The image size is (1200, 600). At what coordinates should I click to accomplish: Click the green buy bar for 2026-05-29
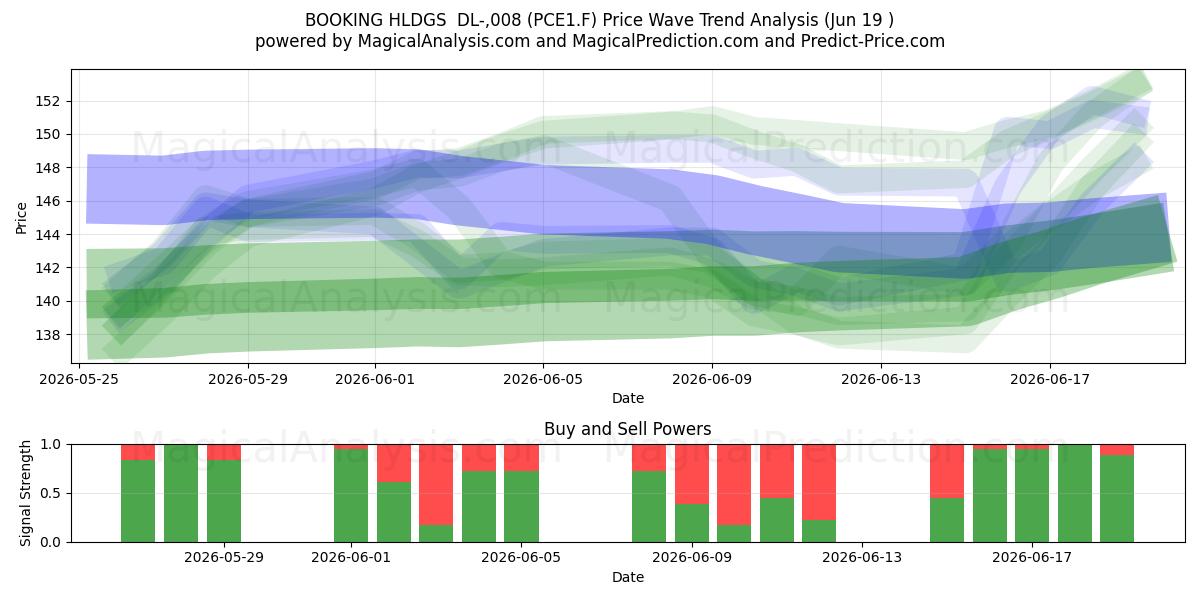[224, 501]
